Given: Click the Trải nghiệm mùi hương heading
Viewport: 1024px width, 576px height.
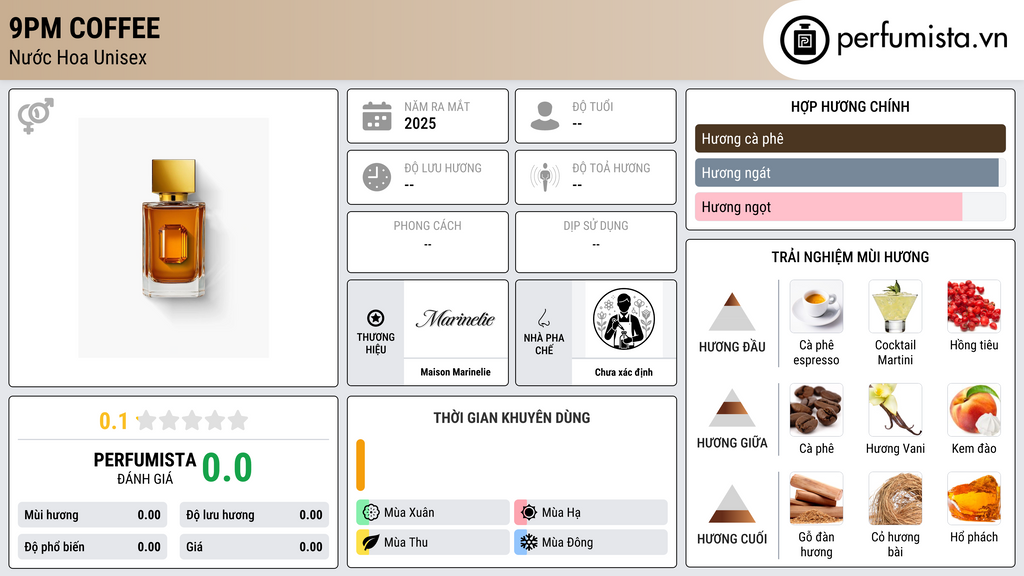Looking at the screenshot, I should 850,257.
